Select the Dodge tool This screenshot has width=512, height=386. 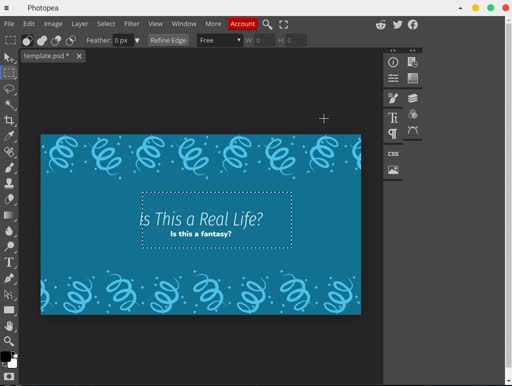tap(9, 246)
